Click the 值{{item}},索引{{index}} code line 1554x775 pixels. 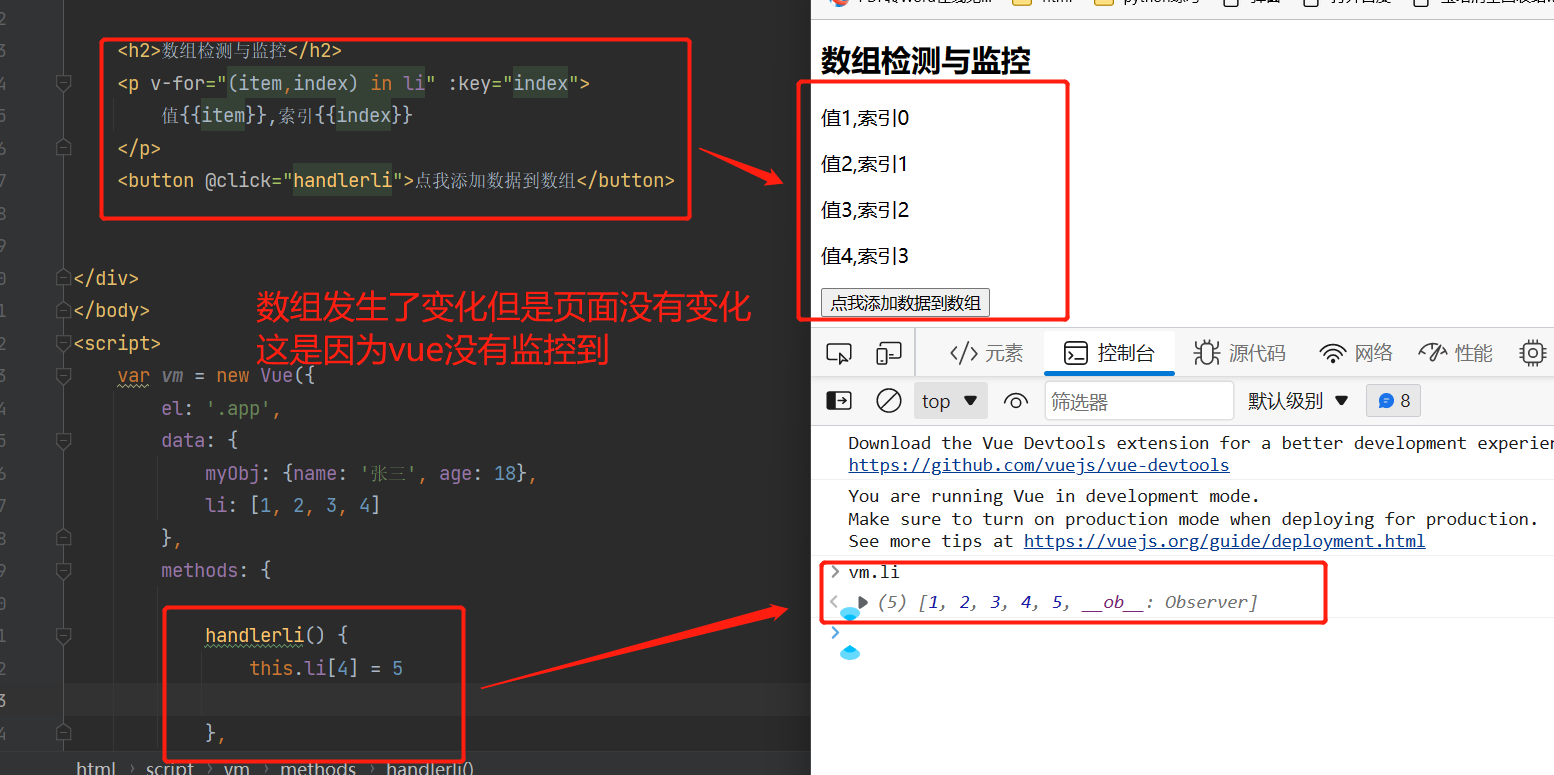(x=287, y=115)
